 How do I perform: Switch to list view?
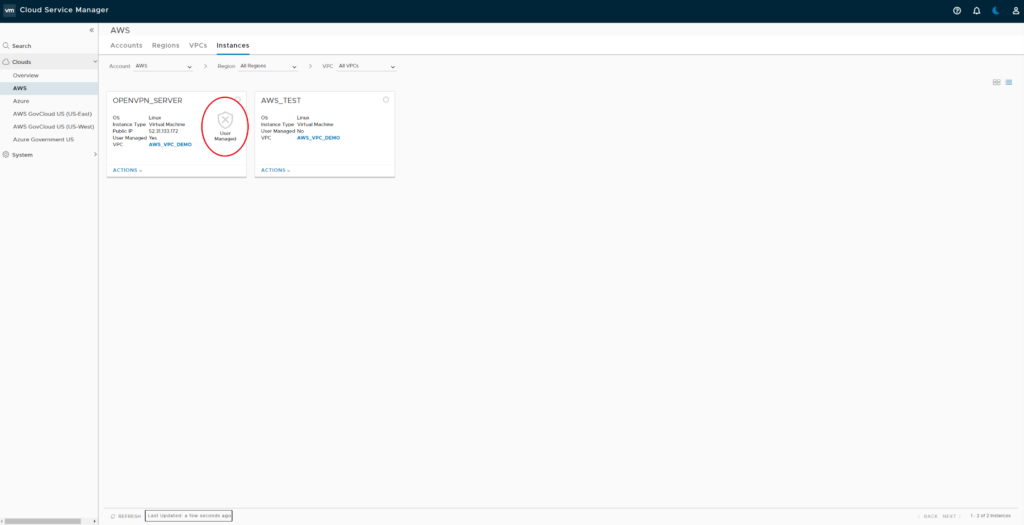point(1009,82)
